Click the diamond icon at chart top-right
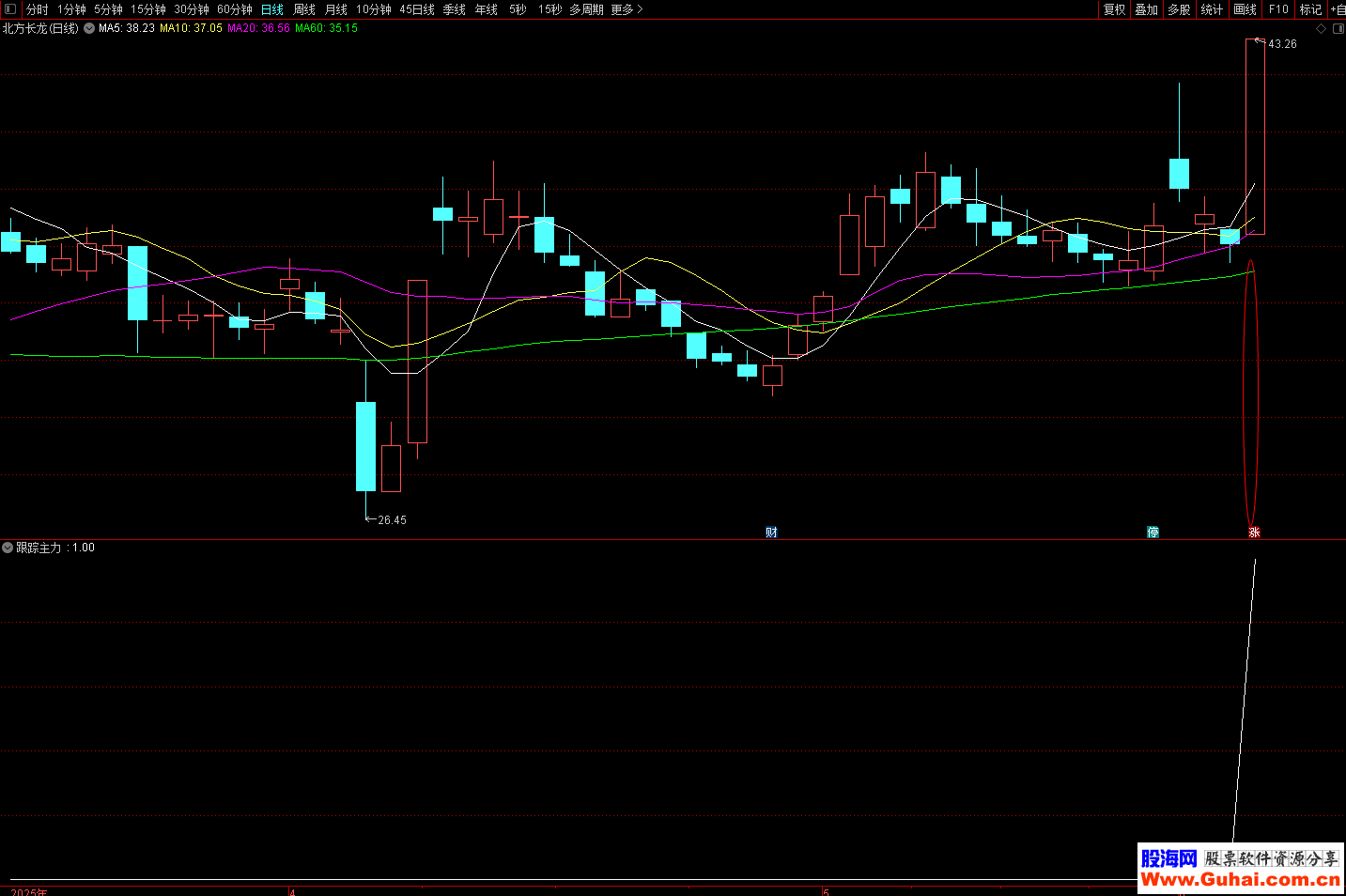This screenshot has width=1346, height=896. (x=1321, y=29)
